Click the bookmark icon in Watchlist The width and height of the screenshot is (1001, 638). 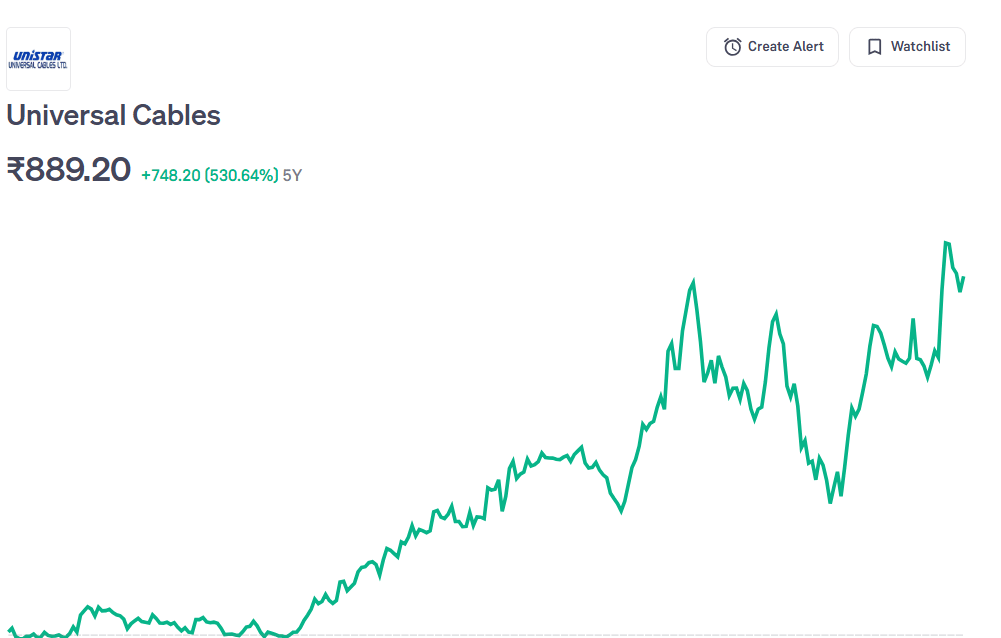point(875,47)
